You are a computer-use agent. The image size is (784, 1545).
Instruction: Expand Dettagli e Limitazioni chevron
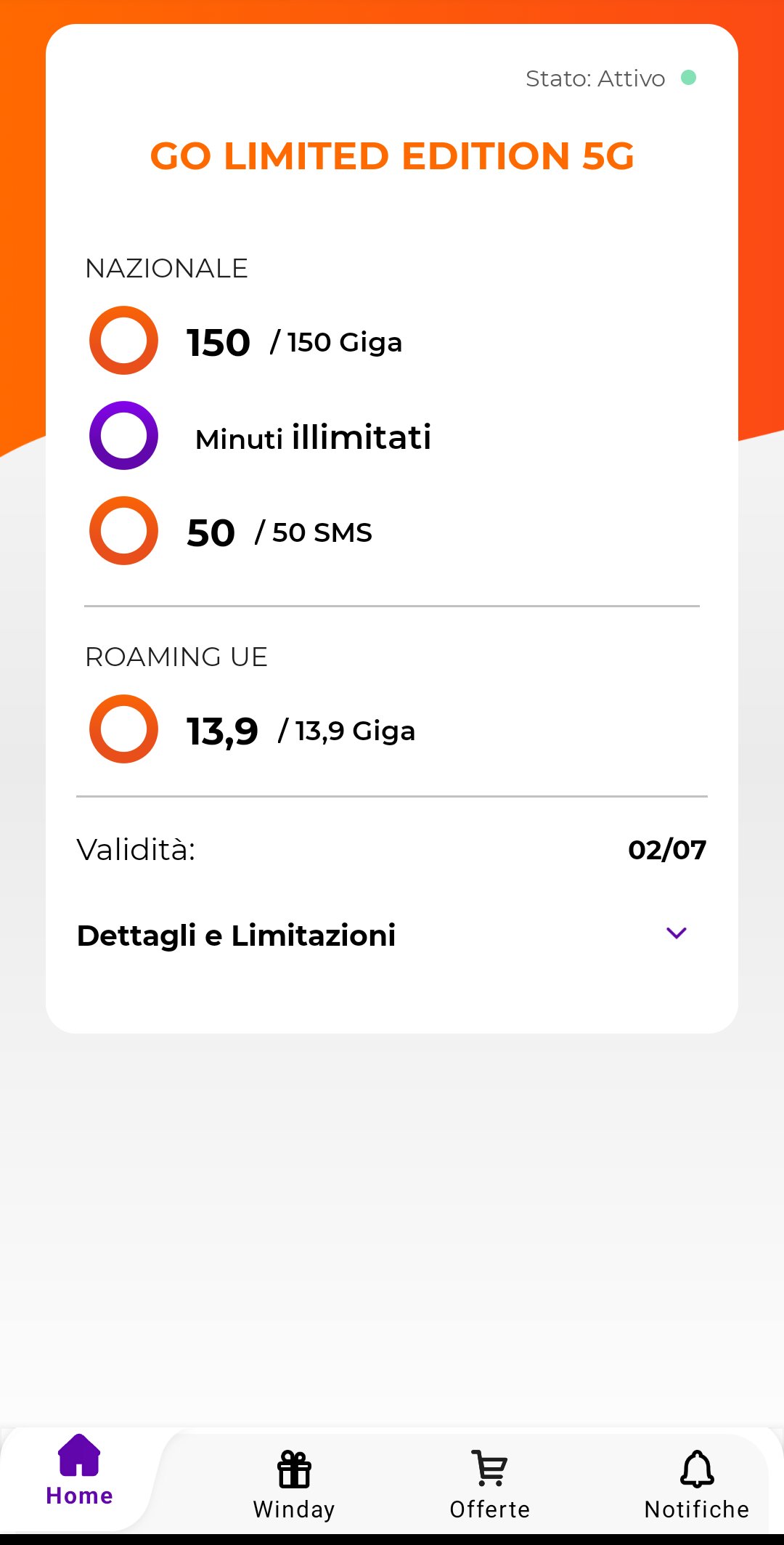(676, 933)
